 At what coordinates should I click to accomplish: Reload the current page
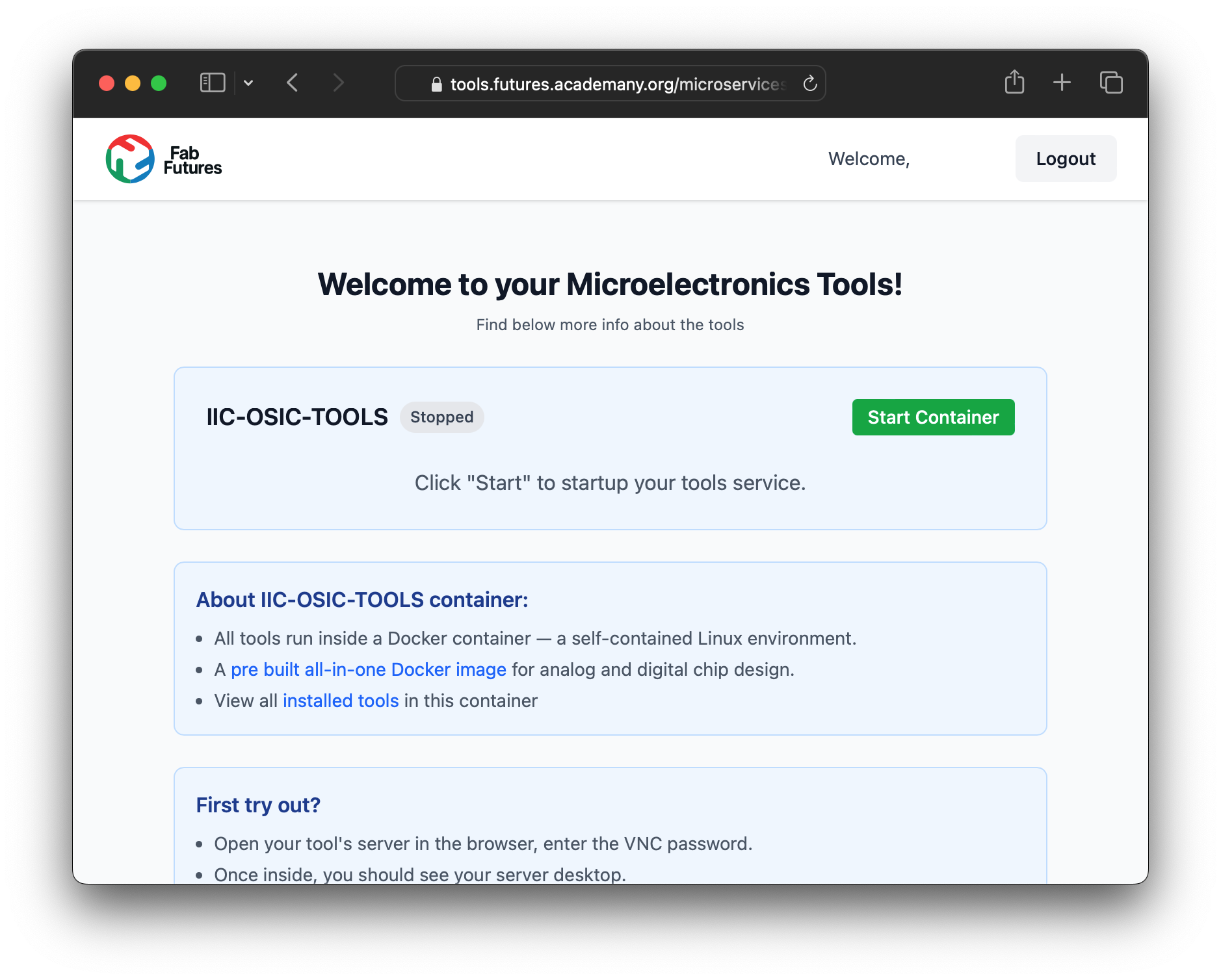[x=809, y=83]
